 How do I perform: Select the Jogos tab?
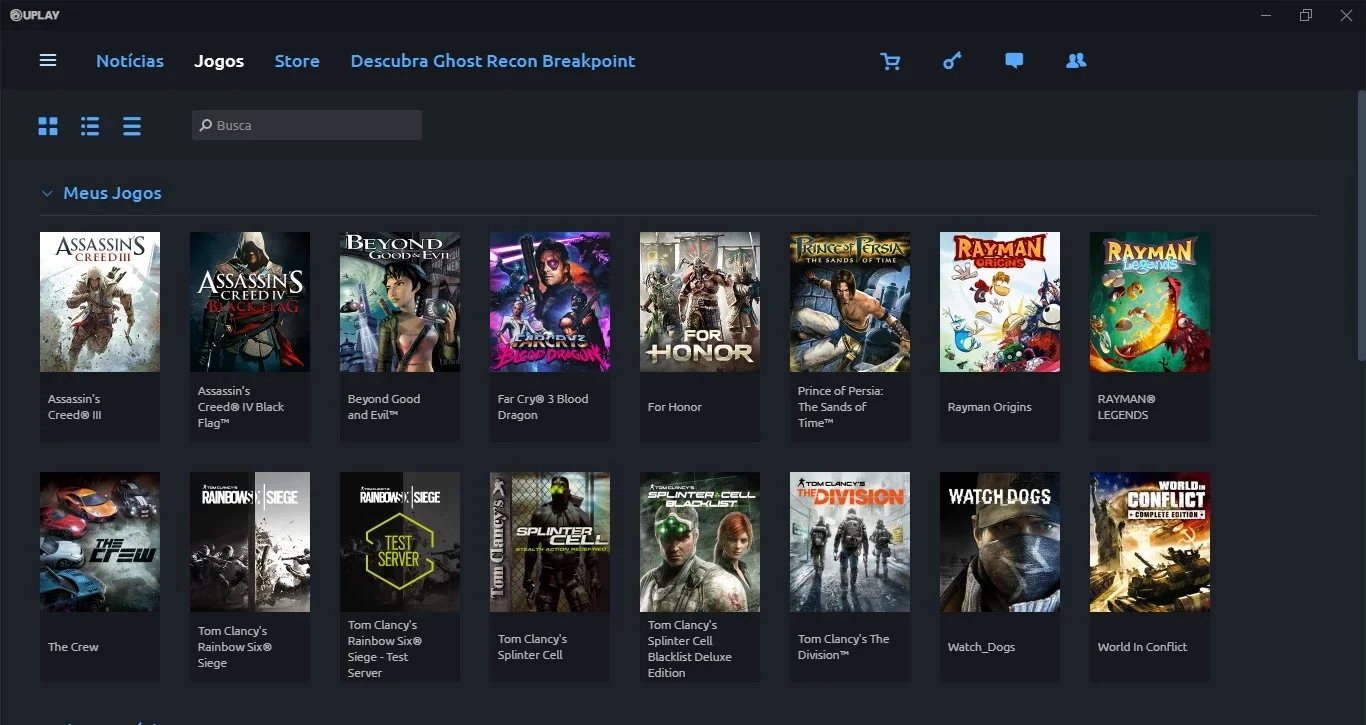tap(219, 61)
